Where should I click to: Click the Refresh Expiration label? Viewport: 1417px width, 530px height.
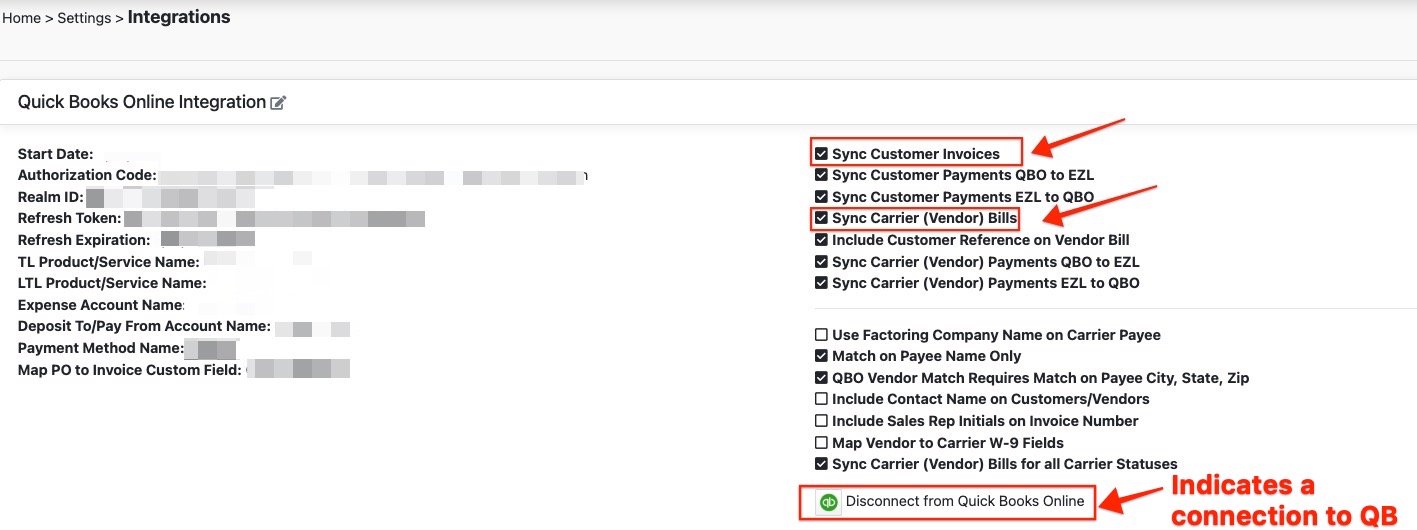pos(84,240)
